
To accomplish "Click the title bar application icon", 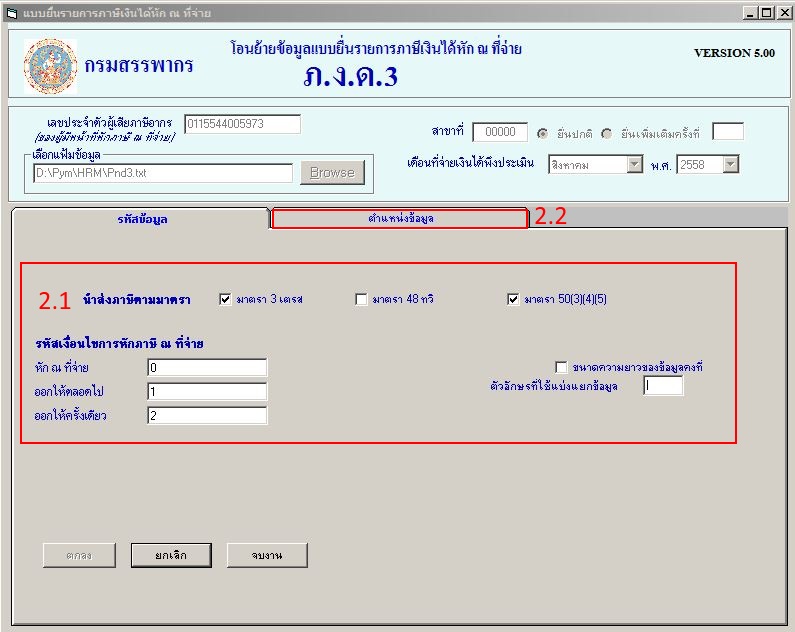I will click(x=12, y=13).
